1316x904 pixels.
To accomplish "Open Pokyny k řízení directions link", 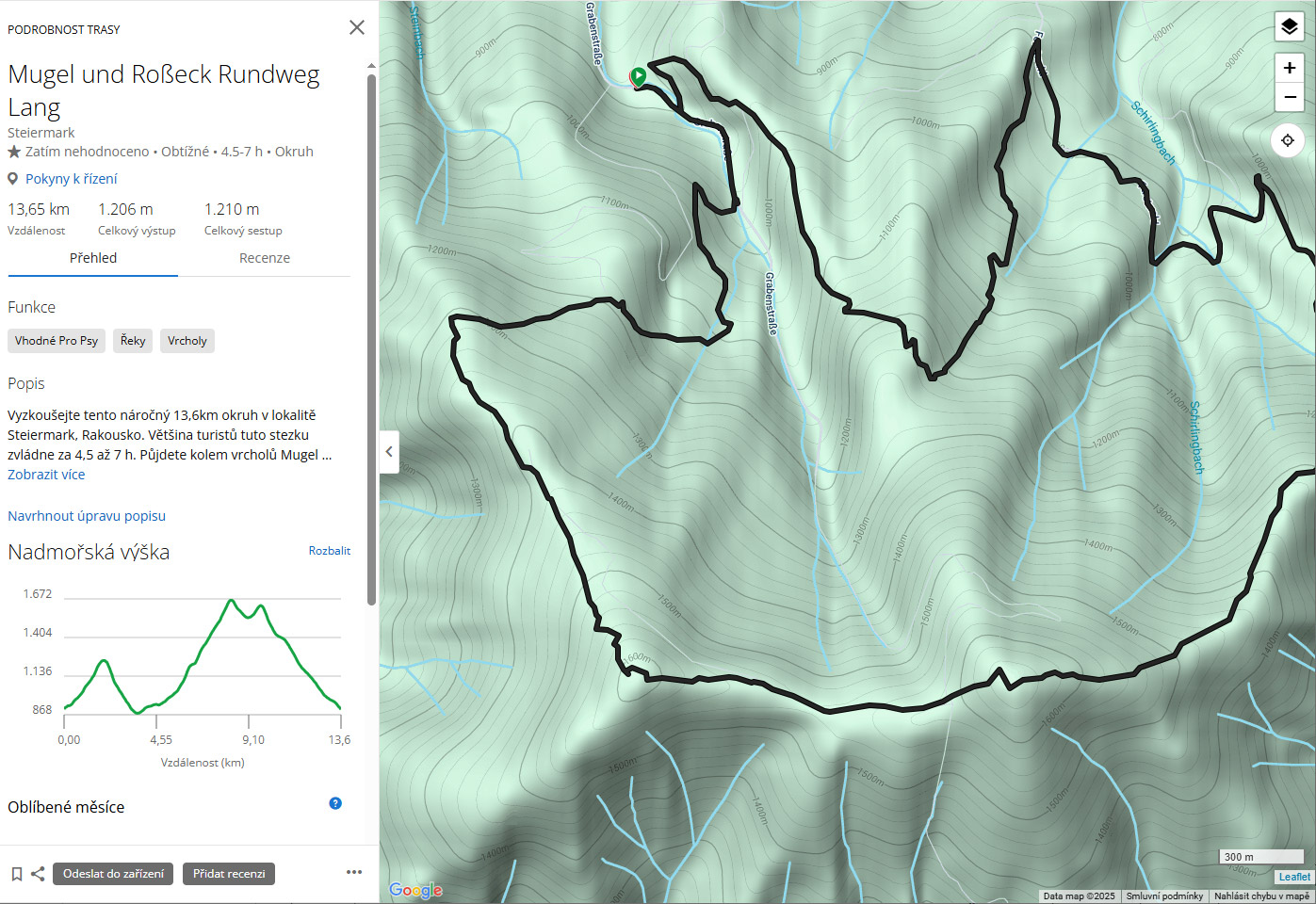I will (x=72, y=179).
